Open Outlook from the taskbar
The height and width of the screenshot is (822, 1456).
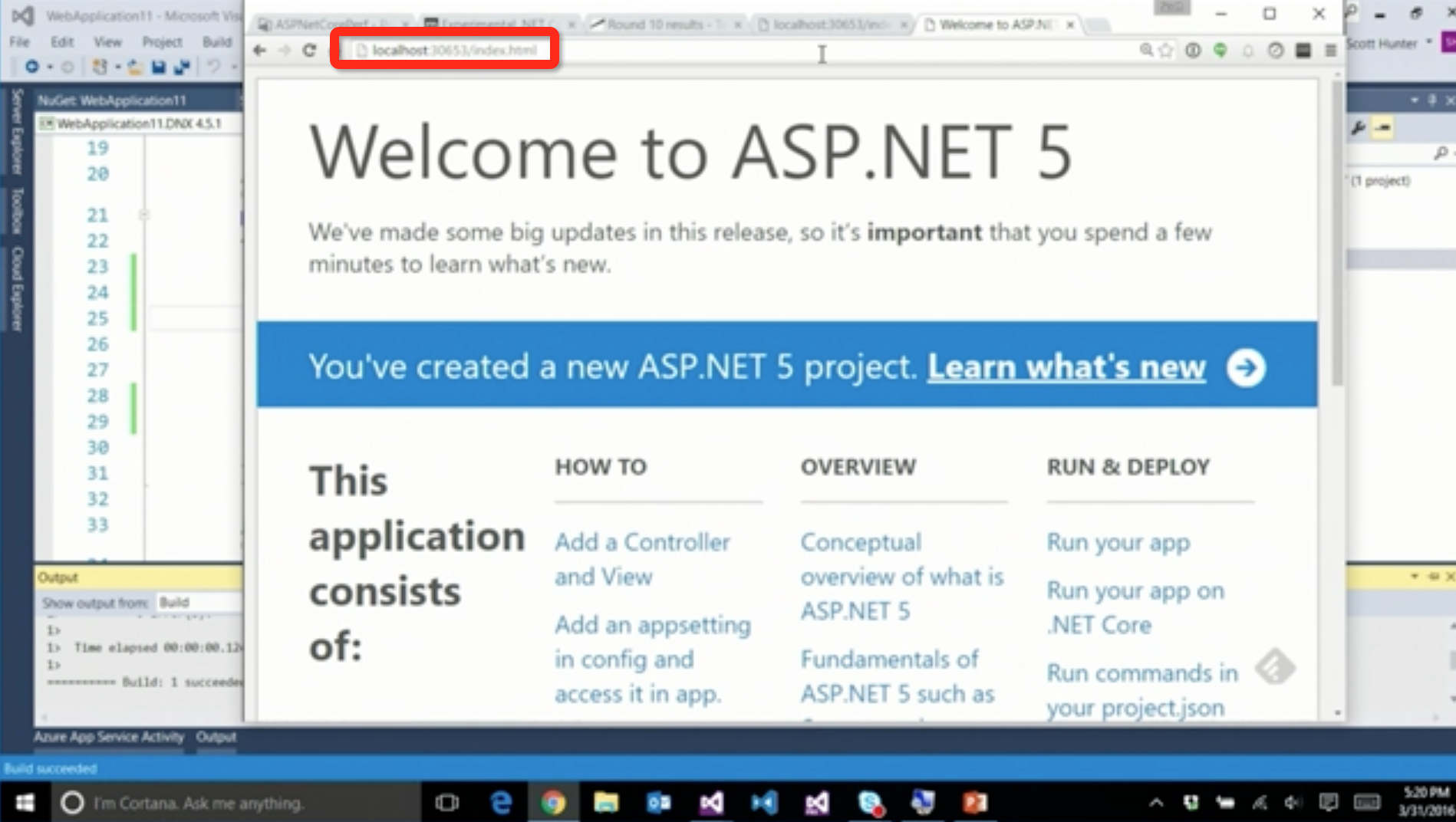coord(659,803)
